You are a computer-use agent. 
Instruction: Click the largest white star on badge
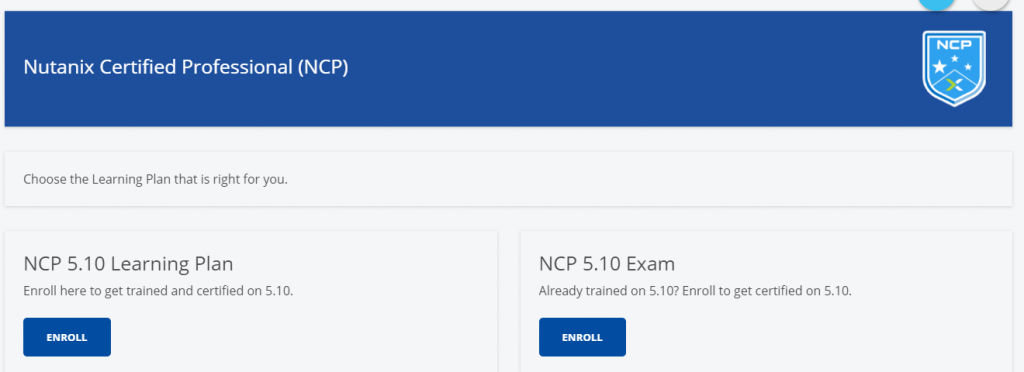(939, 66)
